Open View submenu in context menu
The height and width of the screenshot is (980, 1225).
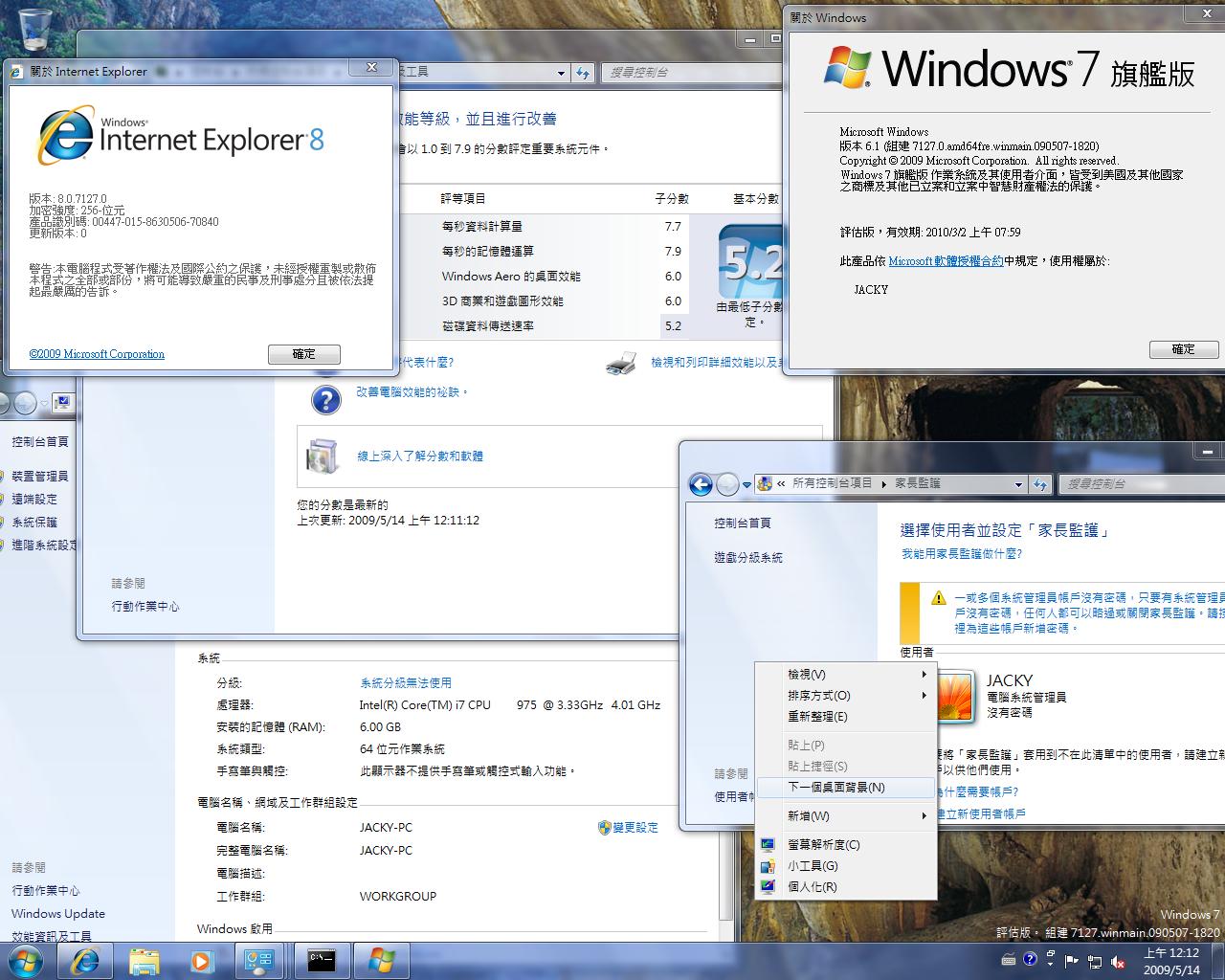pos(846,675)
